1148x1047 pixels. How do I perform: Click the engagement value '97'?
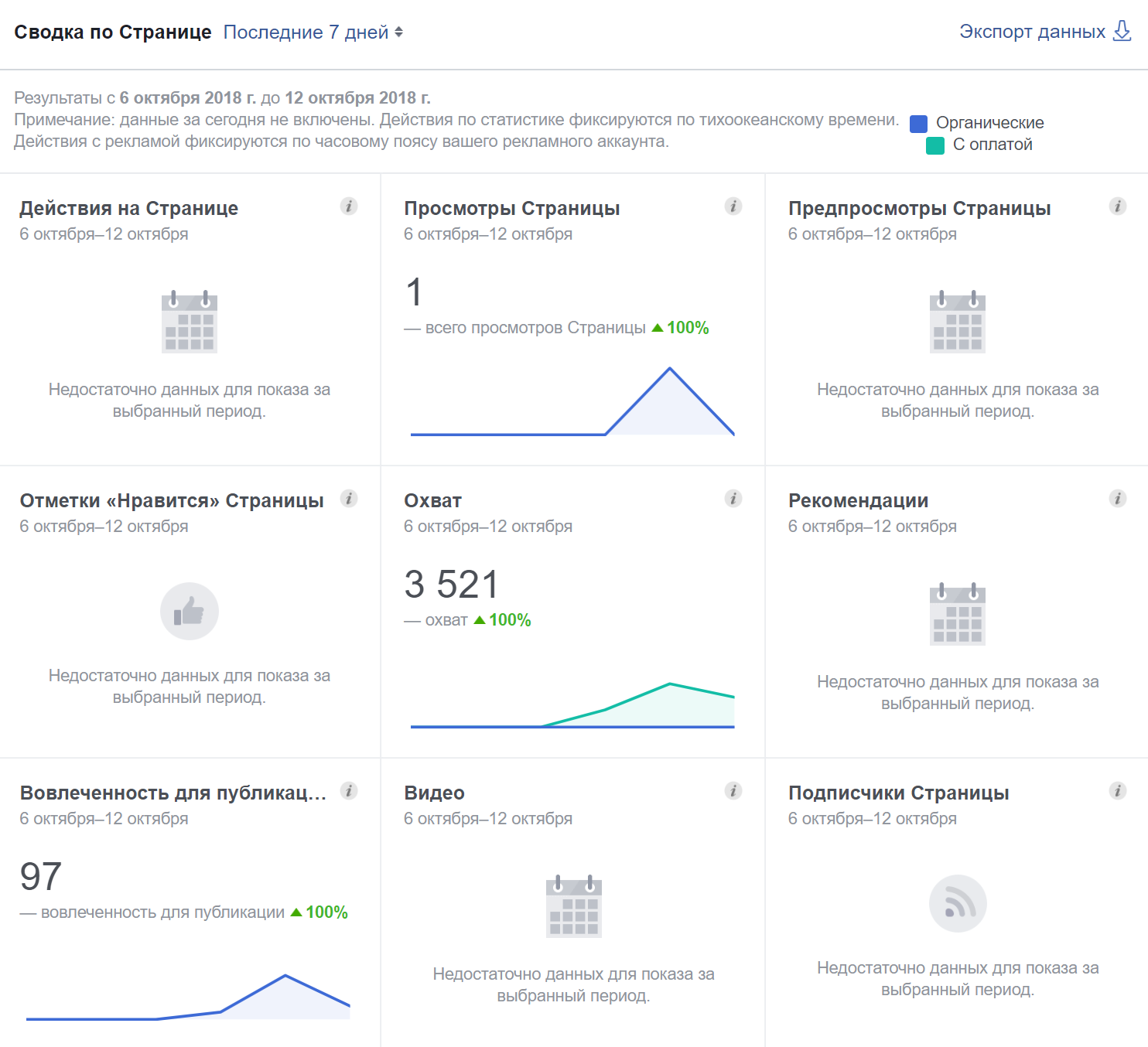tap(40, 877)
